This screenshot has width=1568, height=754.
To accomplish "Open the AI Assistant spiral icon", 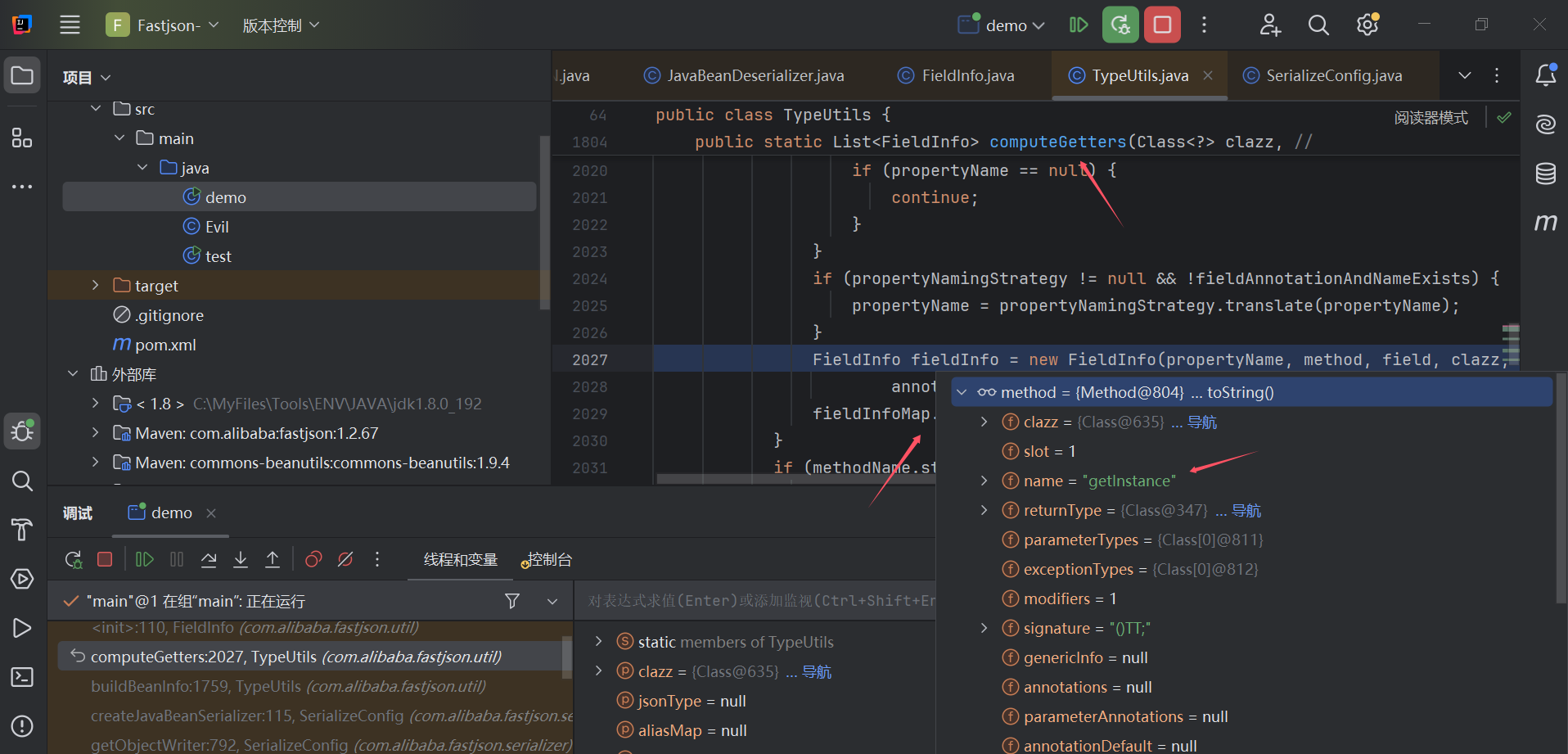I will (1546, 124).
